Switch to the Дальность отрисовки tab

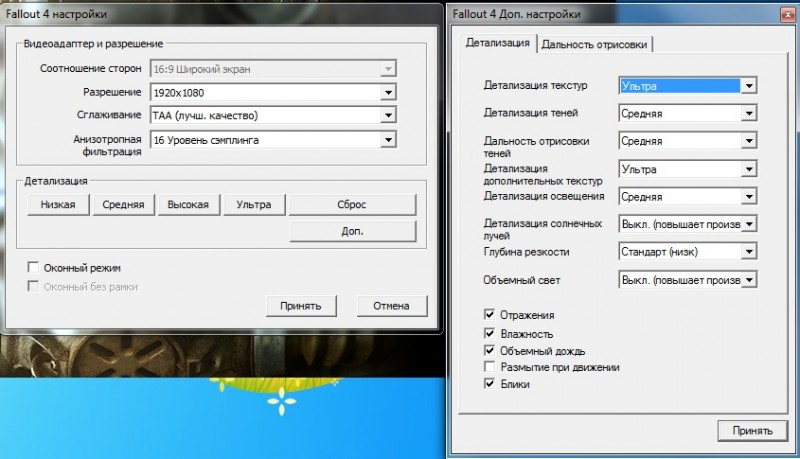click(x=597, y=44)
